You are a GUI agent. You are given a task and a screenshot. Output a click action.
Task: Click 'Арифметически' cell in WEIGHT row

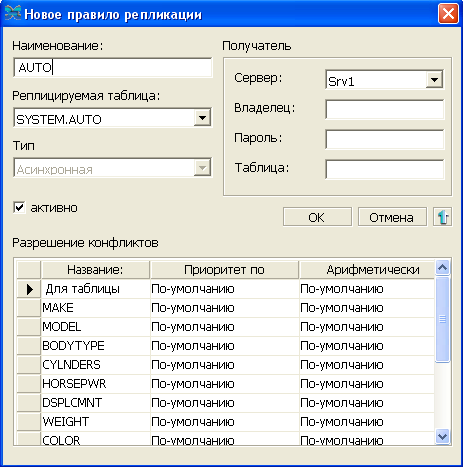coord(367,422)
